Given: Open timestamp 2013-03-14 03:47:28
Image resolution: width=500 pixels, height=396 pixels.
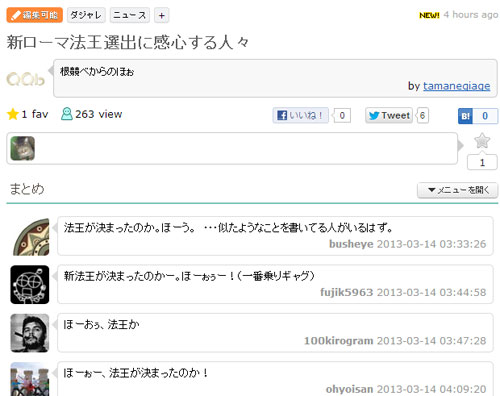Looking at the screenshot, I should coord(431,341).
